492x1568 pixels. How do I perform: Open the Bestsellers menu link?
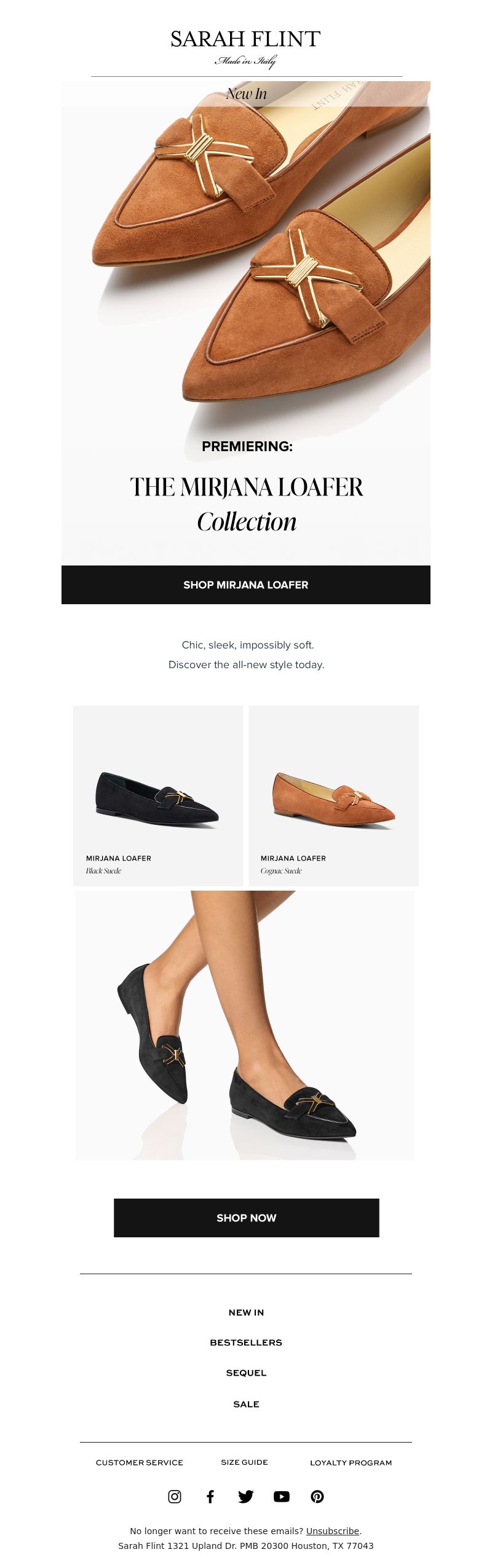(246, 1342)
